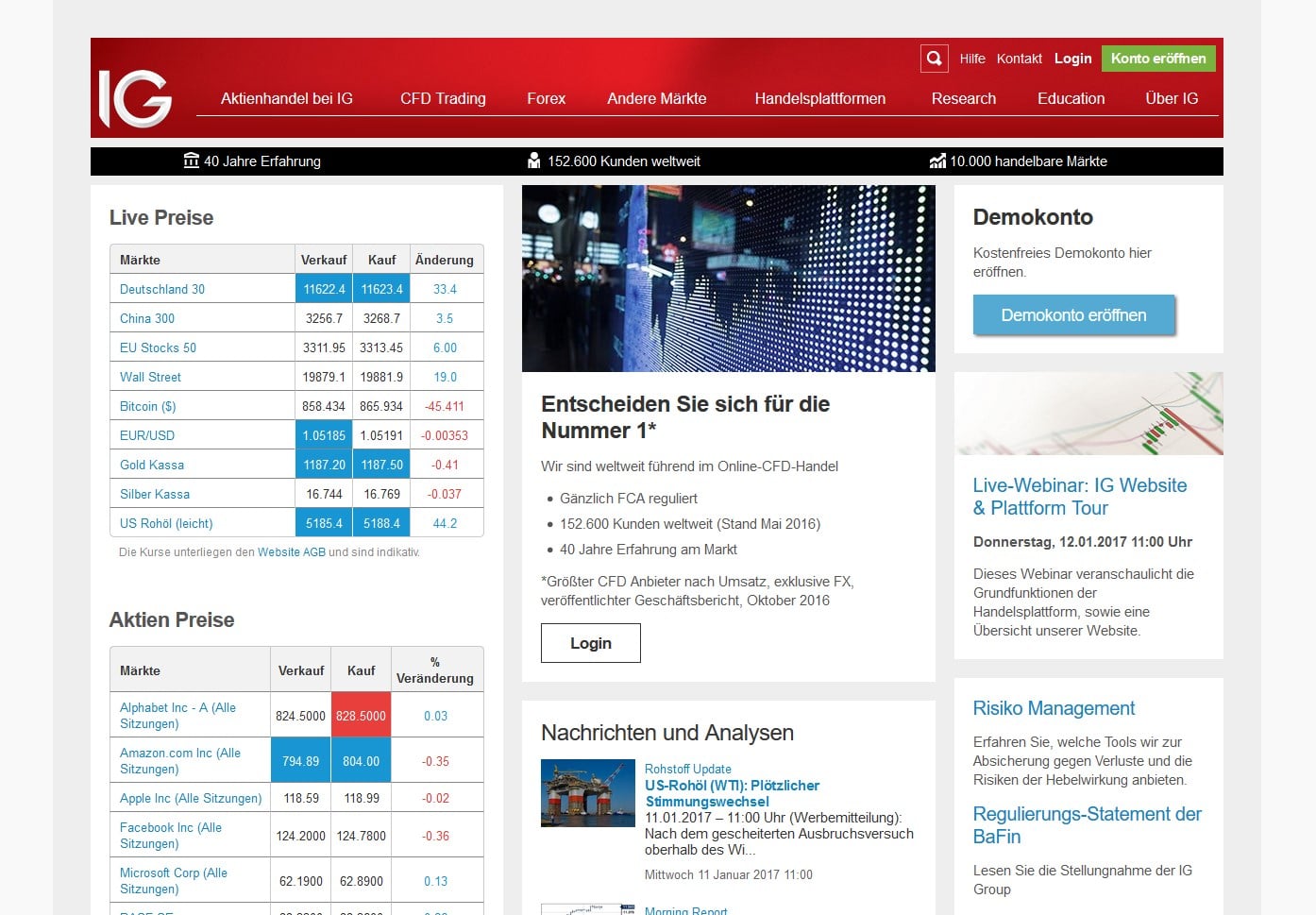Click Deutschland 30 sell price 11622.4
The height and width of the screenshot is (915, 1316).
324,289
